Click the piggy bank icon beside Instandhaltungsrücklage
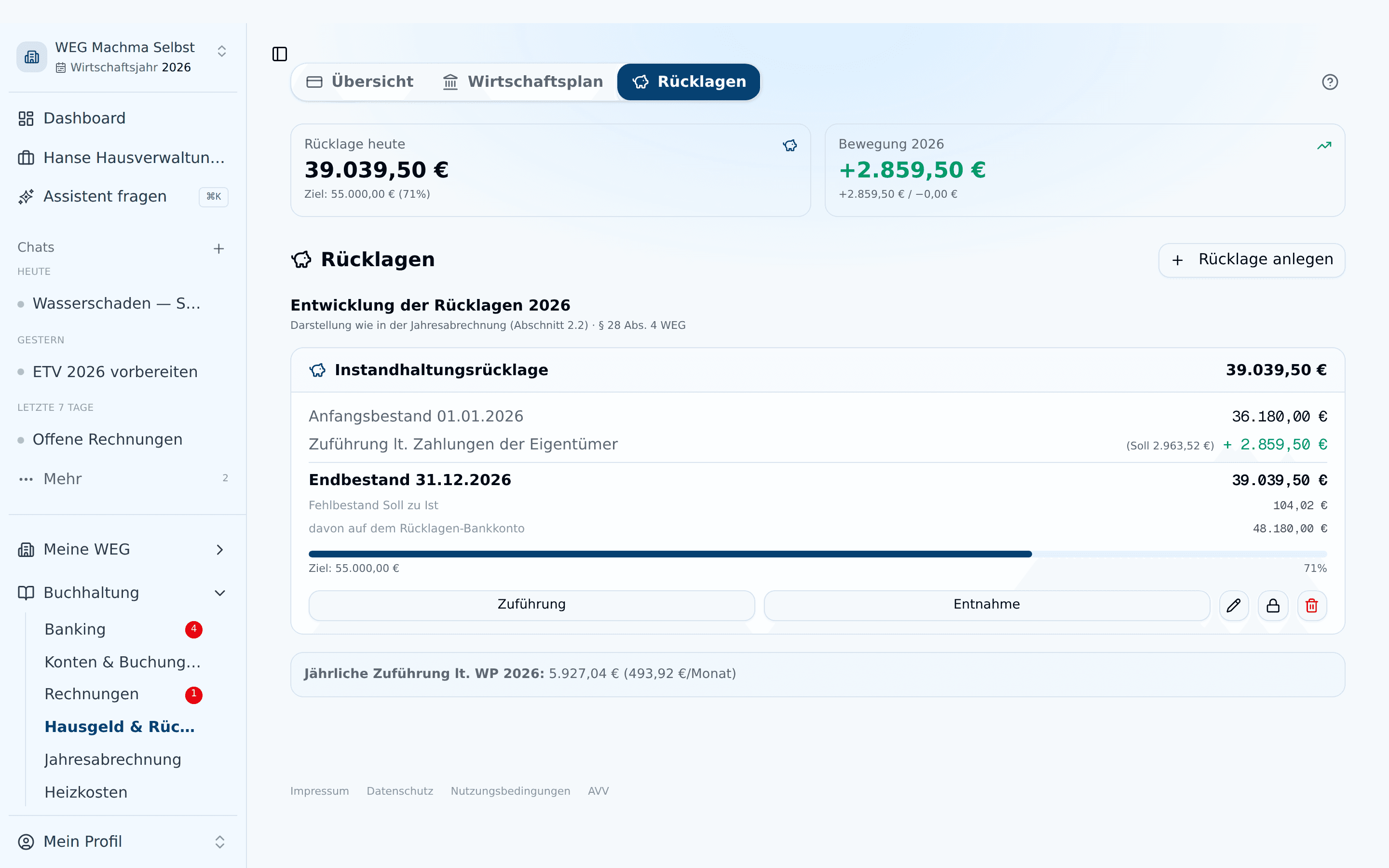Viewport: 1389px width, 868px height. 317,370
